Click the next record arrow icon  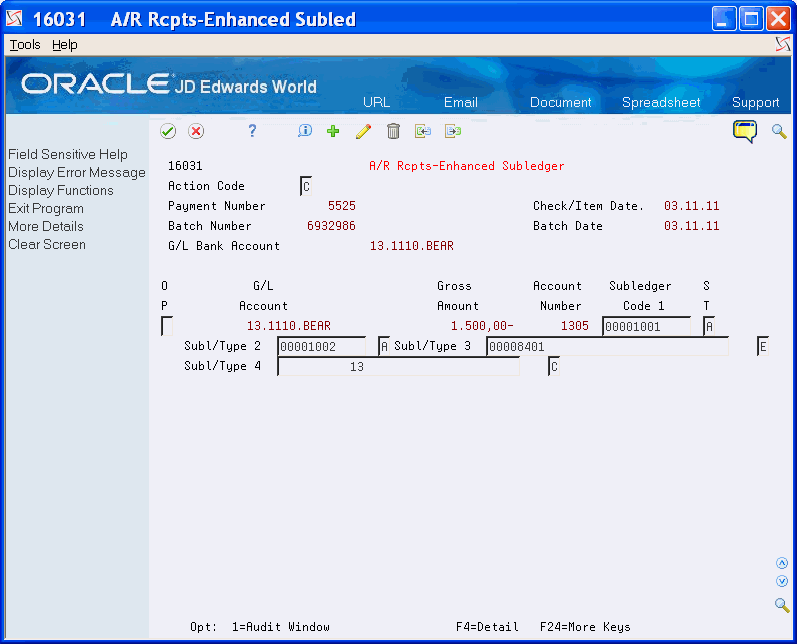point(453,131)
